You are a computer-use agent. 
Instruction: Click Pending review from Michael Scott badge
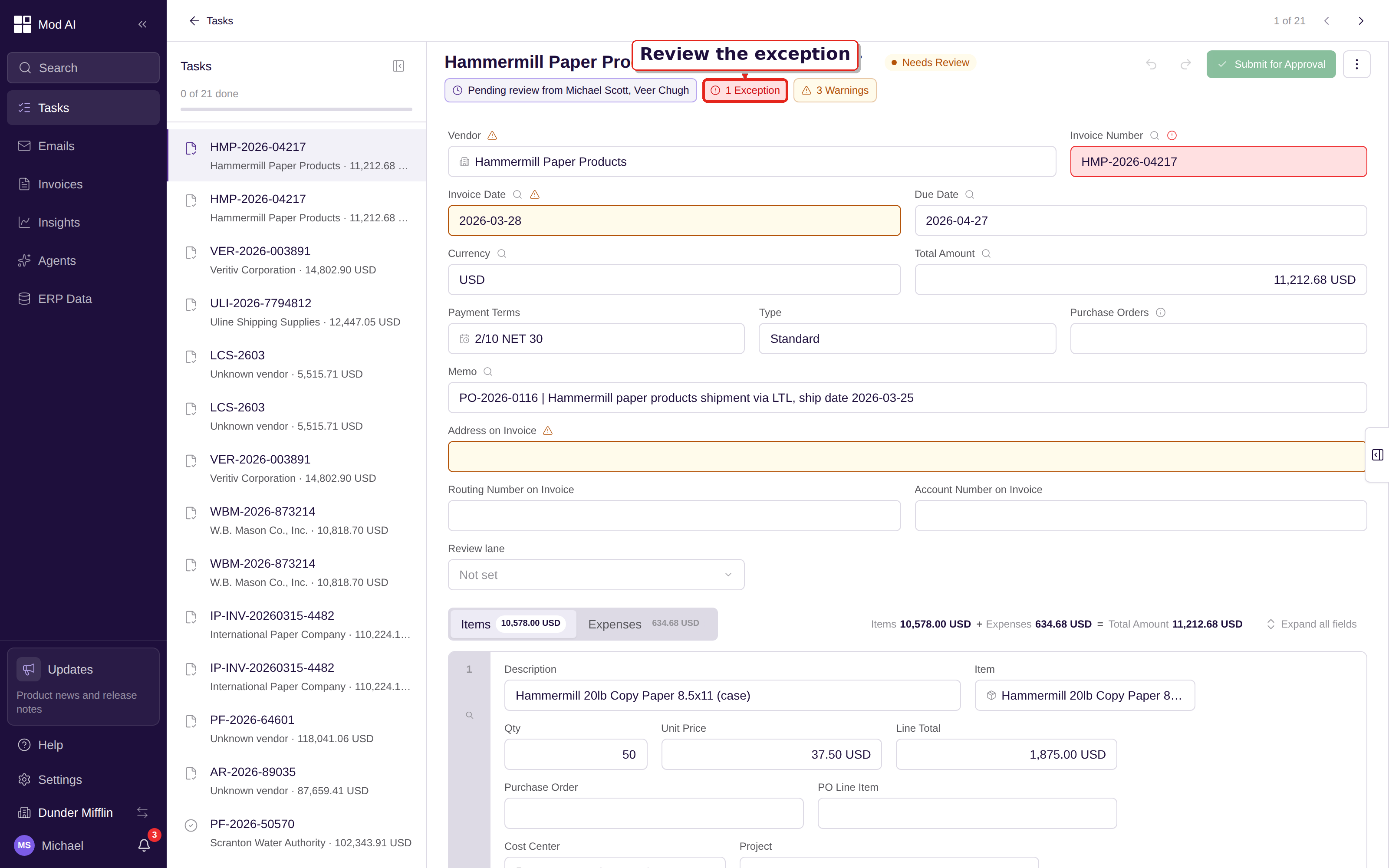(570, 90)
